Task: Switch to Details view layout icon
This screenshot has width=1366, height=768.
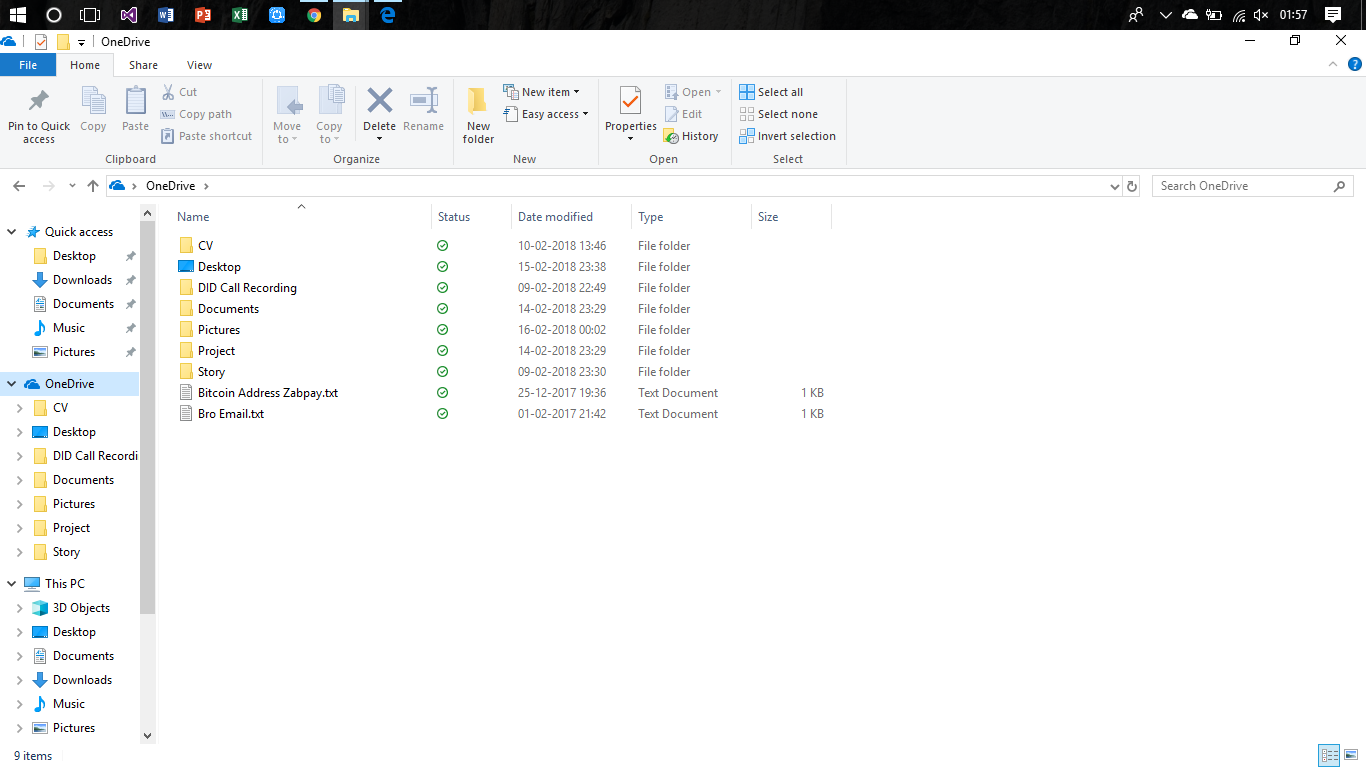Action: (1329, 756)
